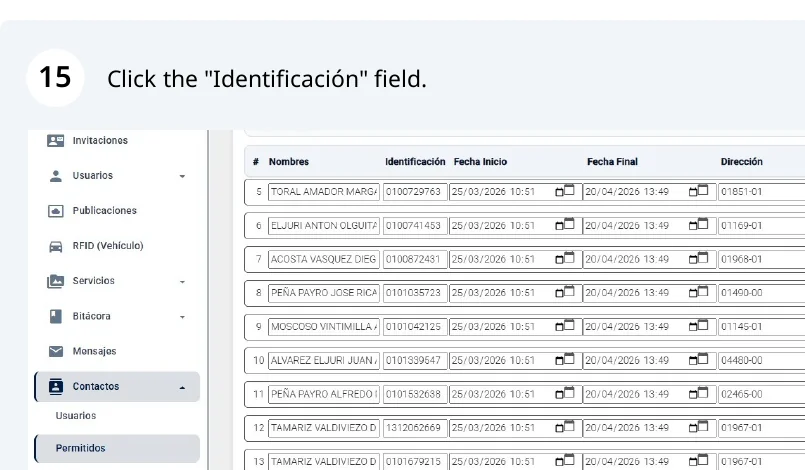Click the Invitaciones sidebar icon
Image resolution: width=805 pixels, height=470 pixels.
(x=55, y=140)
